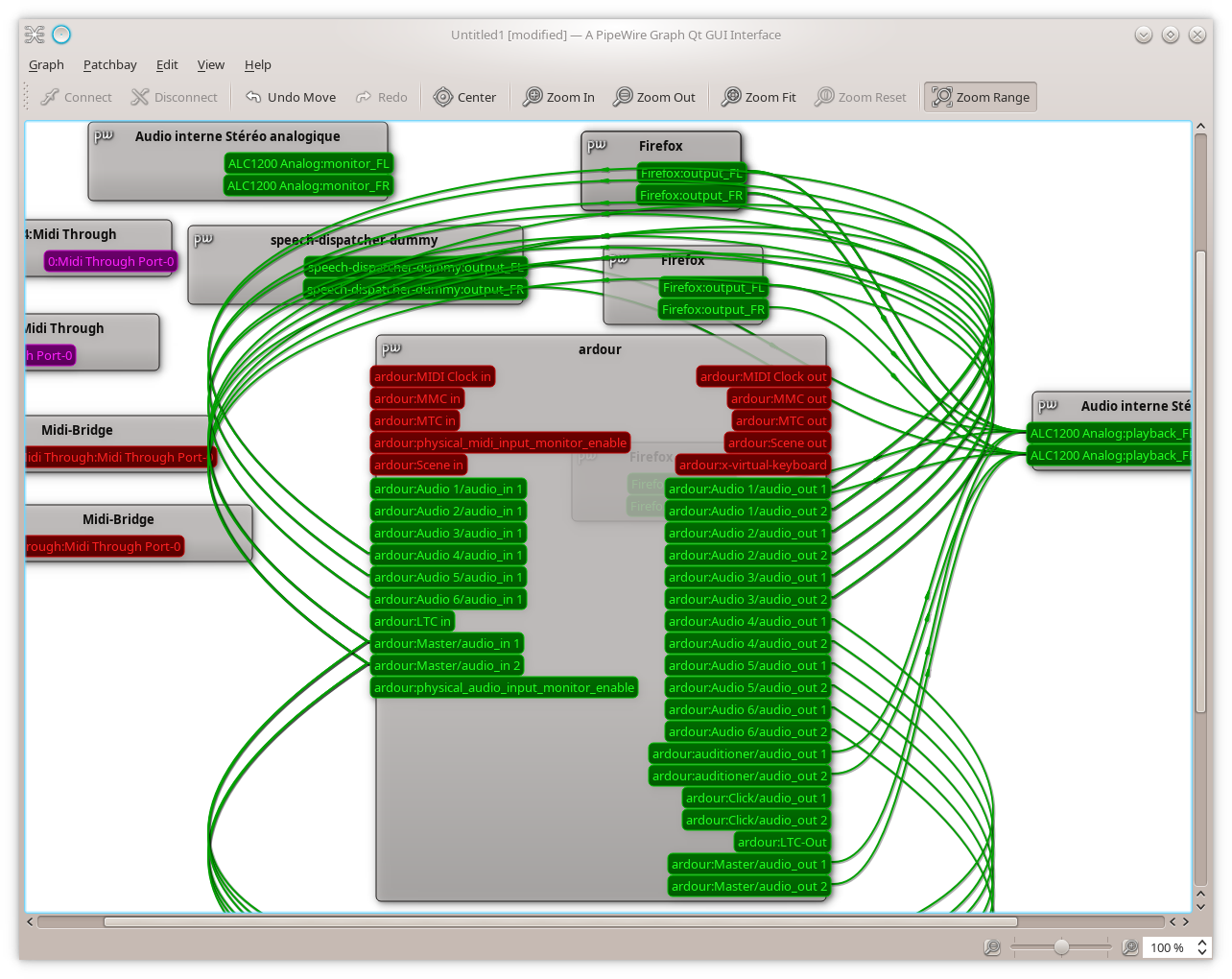Select the ardour:Master/audio_out 2 port

[x=749, y=887]
